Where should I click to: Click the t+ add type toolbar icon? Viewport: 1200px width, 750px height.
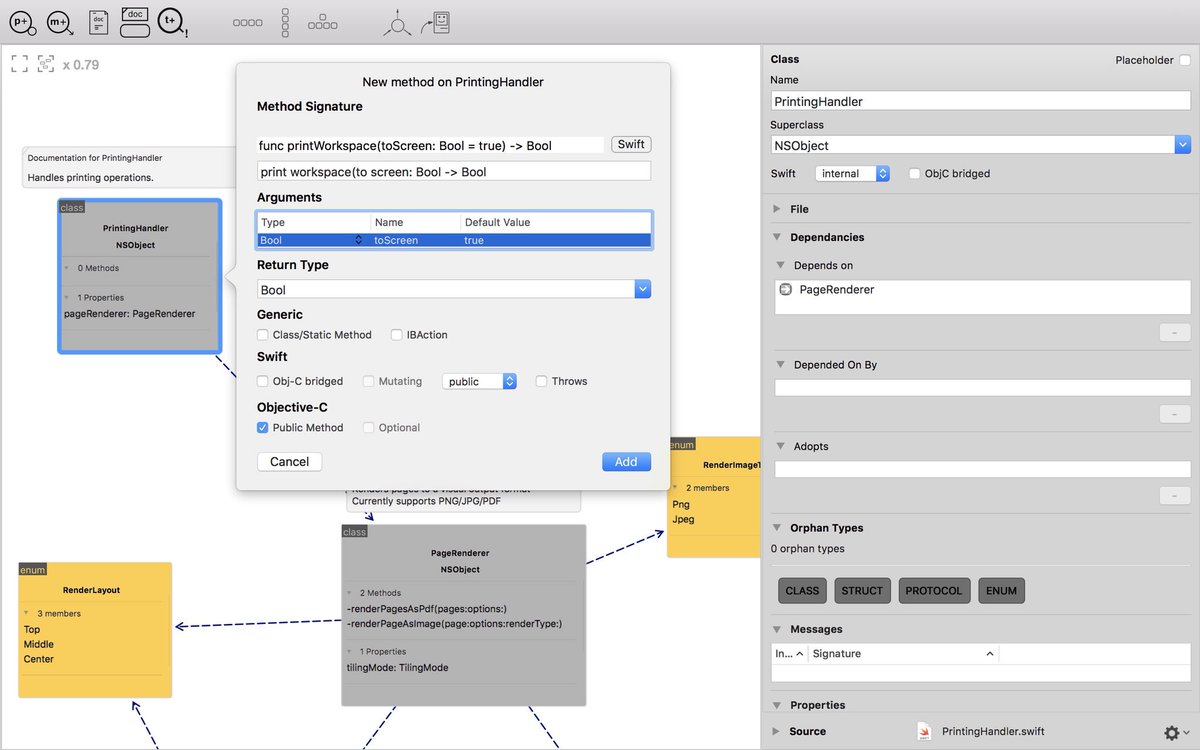172,22
